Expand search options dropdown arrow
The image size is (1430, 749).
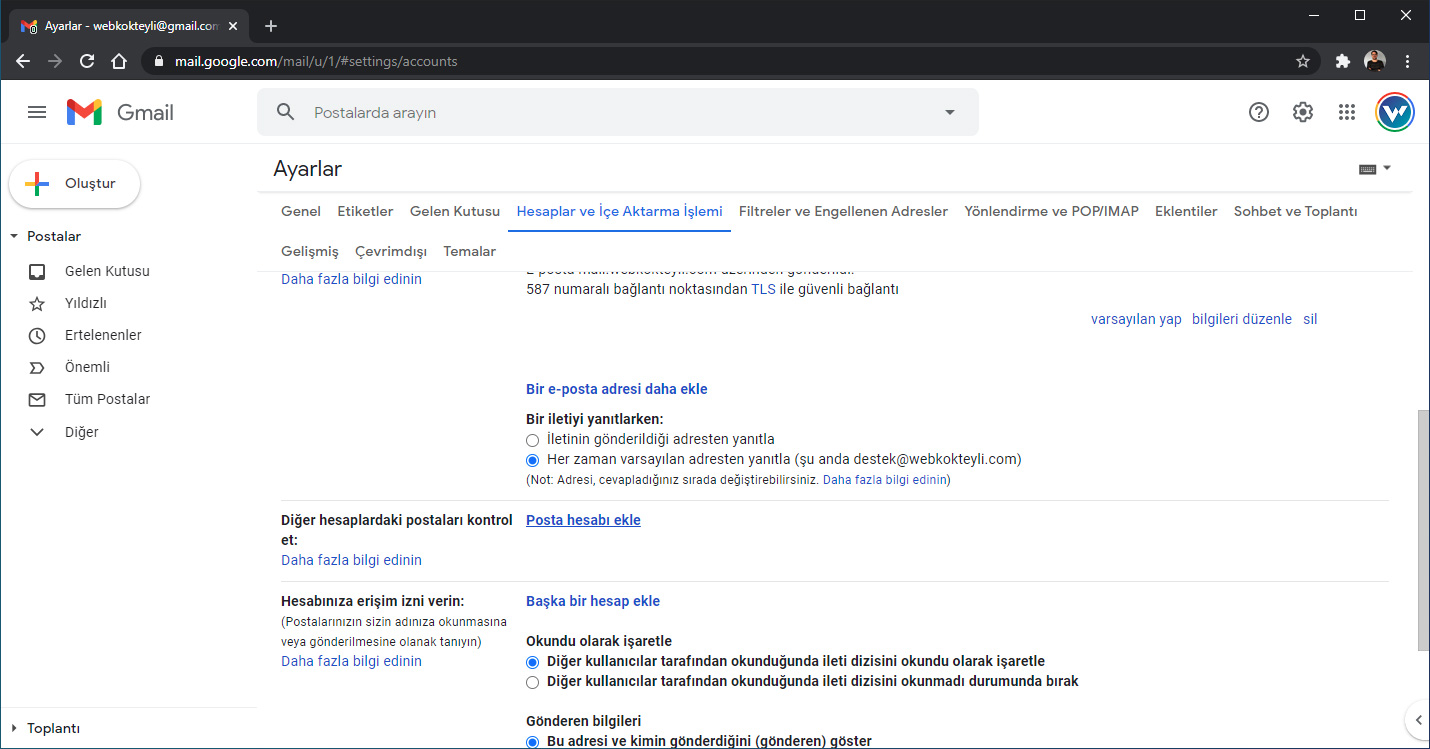[x=950, y=112]
